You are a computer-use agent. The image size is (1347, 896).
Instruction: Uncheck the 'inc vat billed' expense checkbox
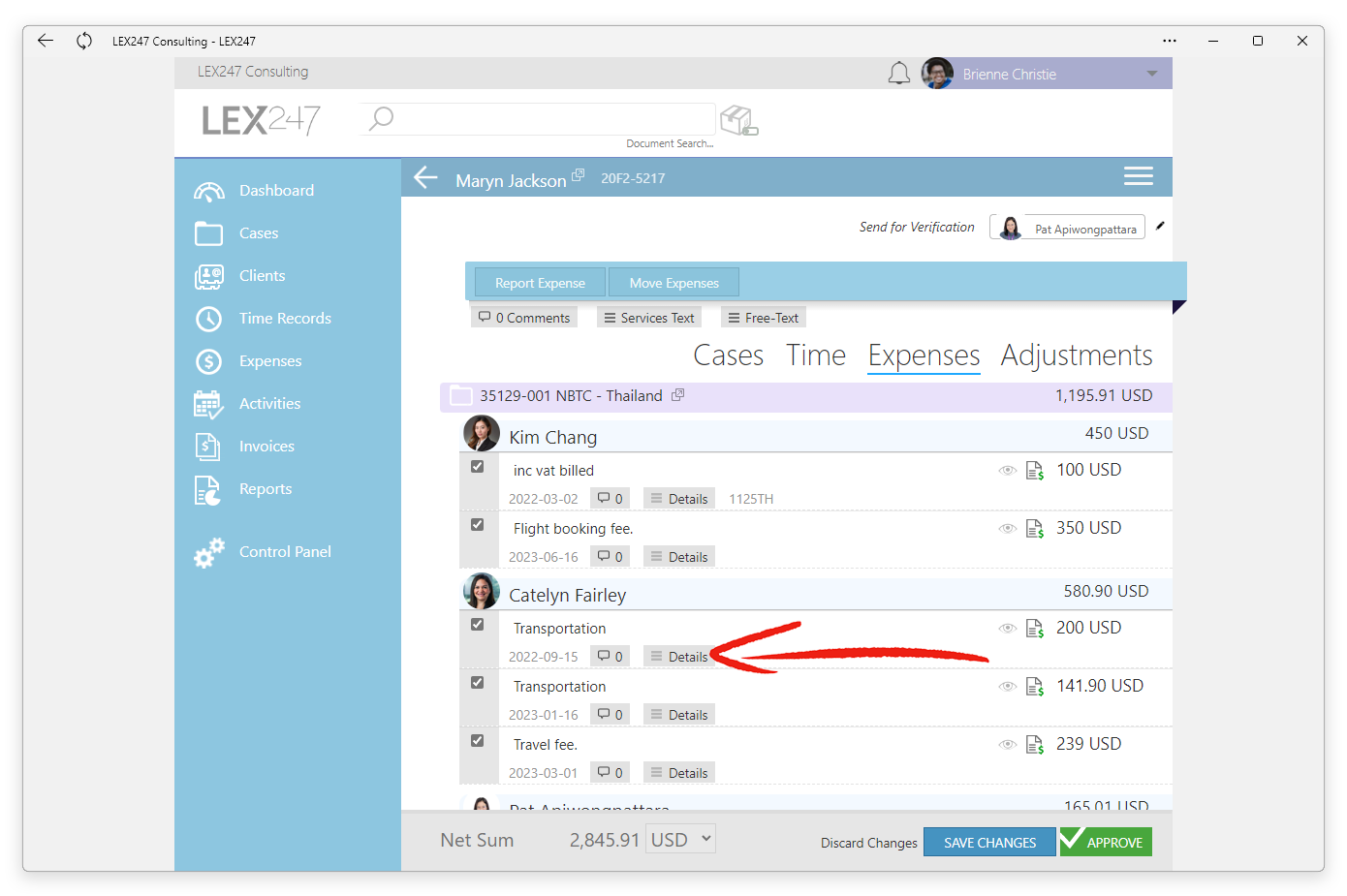click(x=478, y=467)
